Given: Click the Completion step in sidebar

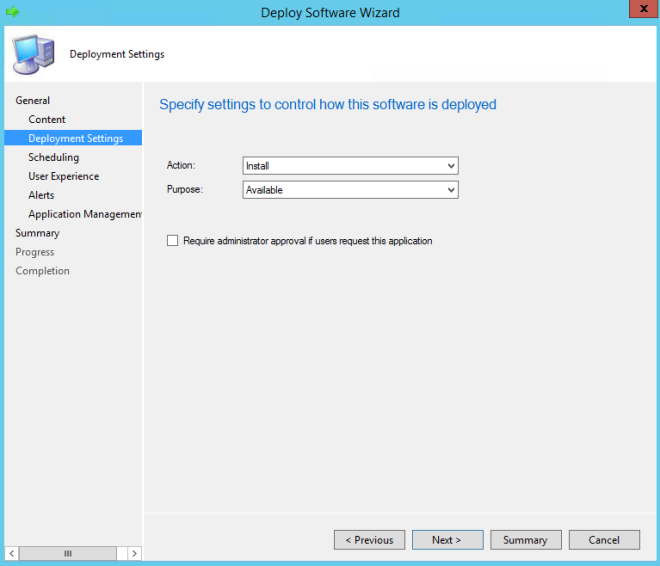Looking at the screenshot, I should tap(43, 271).
